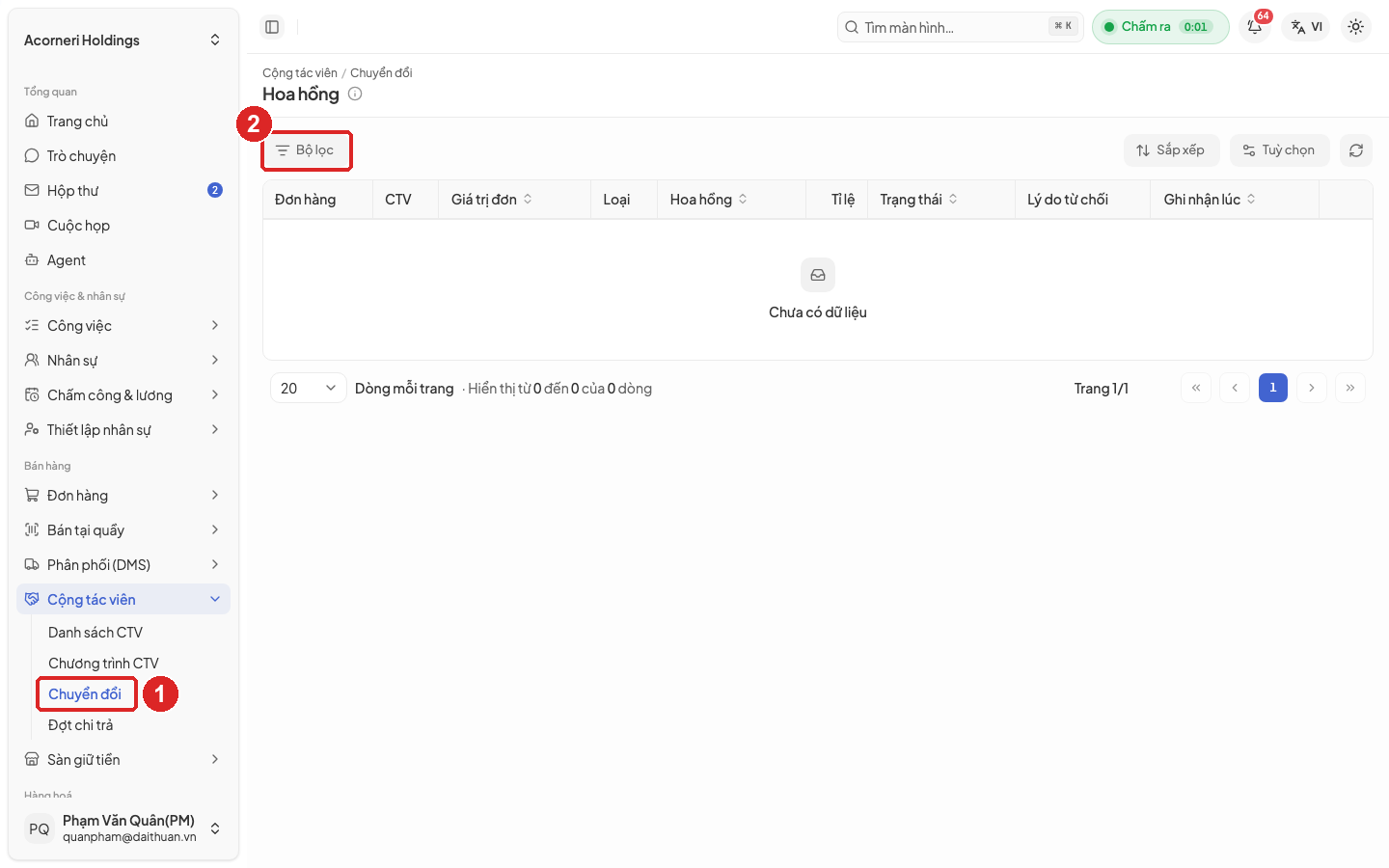The height and width of the screenshot is (868, 1389).
Task: Go to Cuộc họp meetings
Action: coord(123,226)
